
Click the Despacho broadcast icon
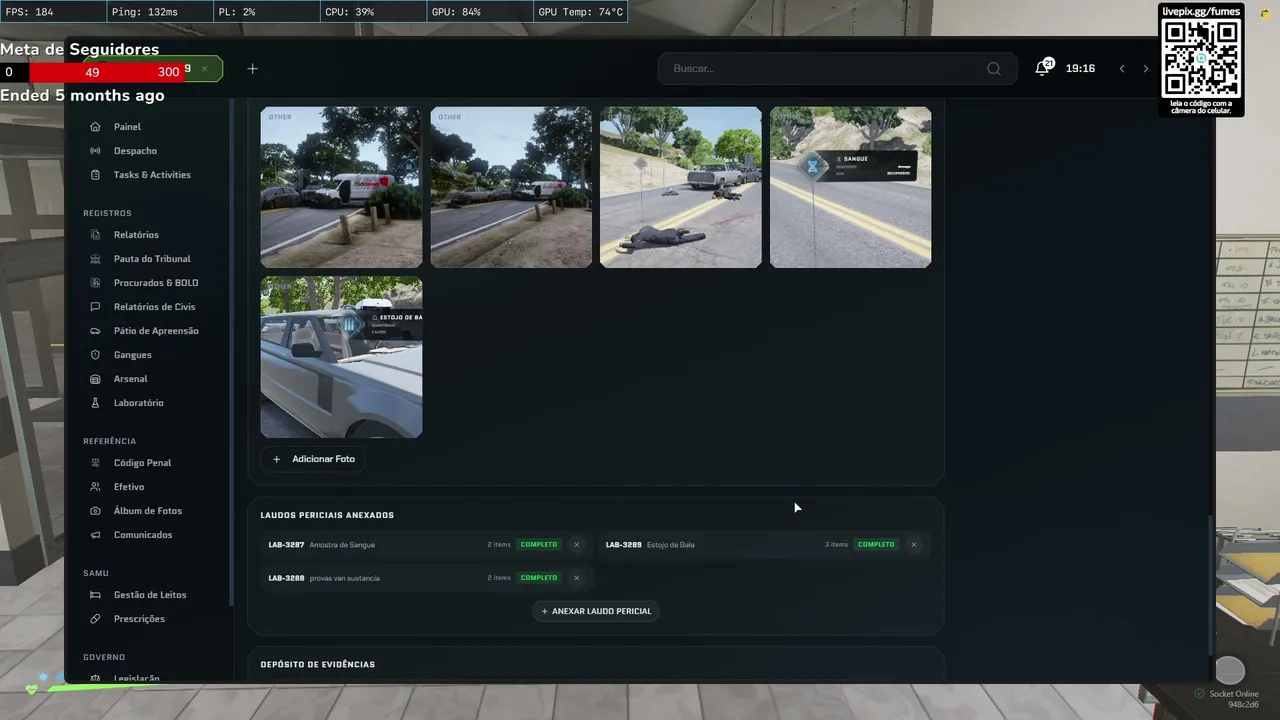95,151
